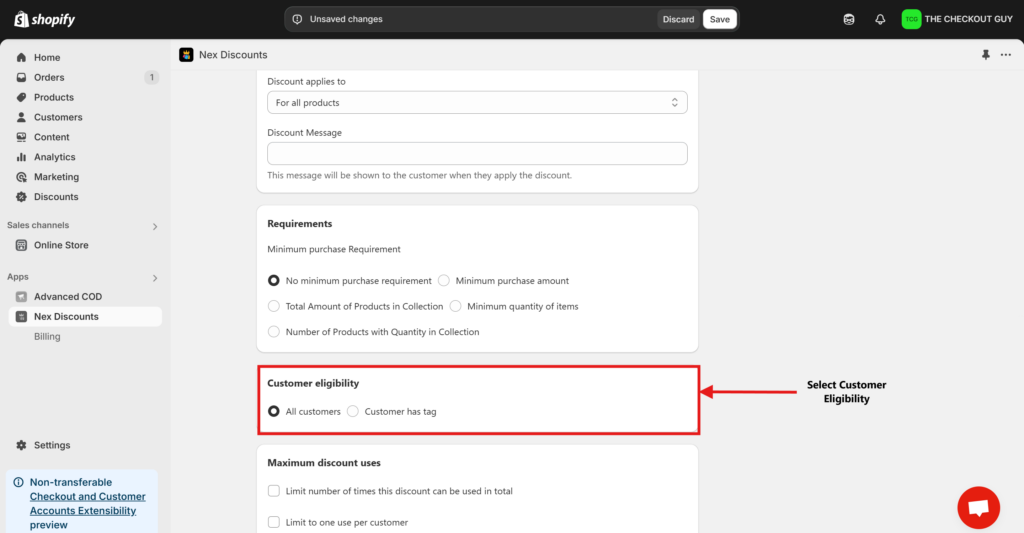Screen dimensions: 1024x533
Task: Open Analytics from the sidebar
Action: pyautogui.click(x=54, y=157)
